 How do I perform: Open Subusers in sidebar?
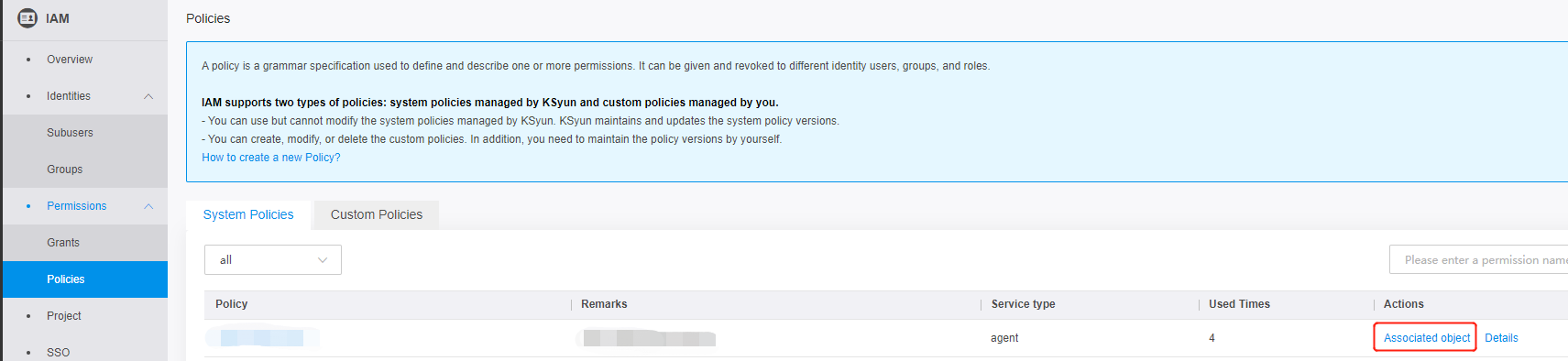pos(70,133)
